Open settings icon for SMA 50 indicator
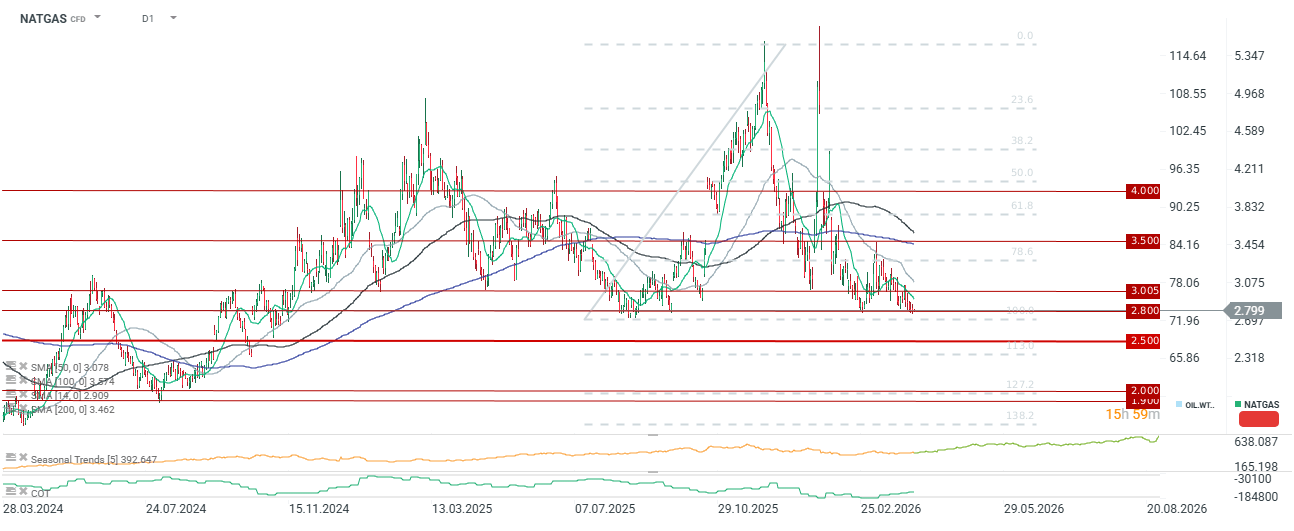The height and width of the screenshot is (531, 1294). click(x=10, y=367)
